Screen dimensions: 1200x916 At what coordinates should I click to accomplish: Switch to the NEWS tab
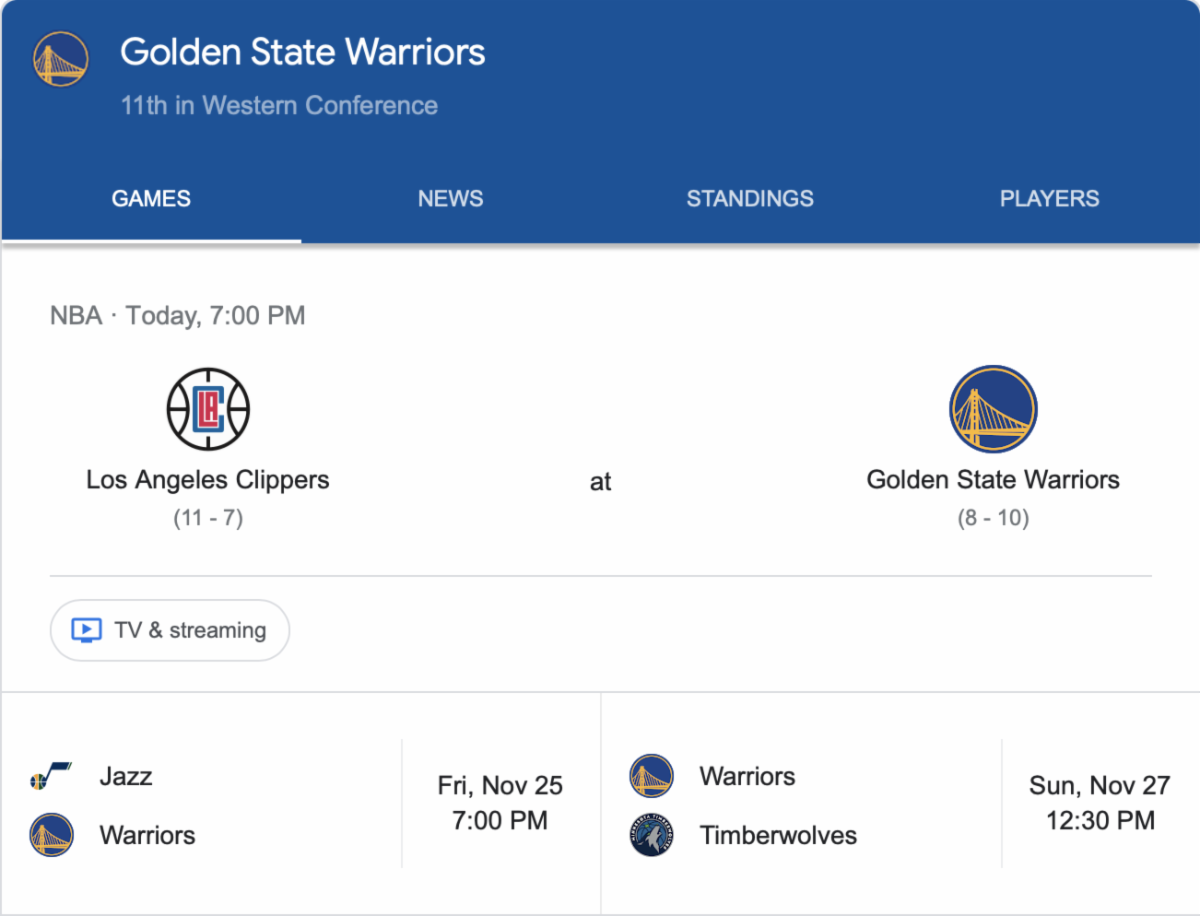point(450,198)
